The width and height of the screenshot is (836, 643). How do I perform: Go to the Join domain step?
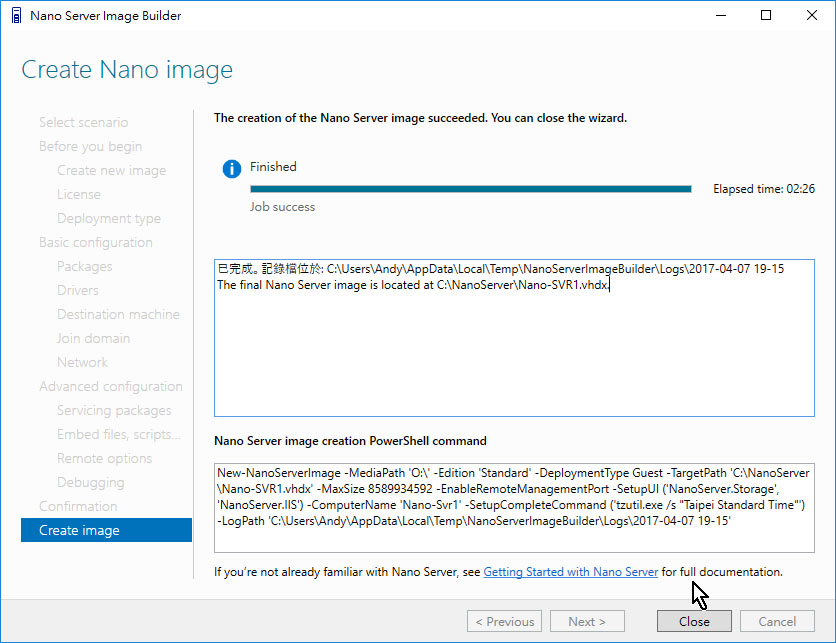pyautogui.click(x=93, y=338)
